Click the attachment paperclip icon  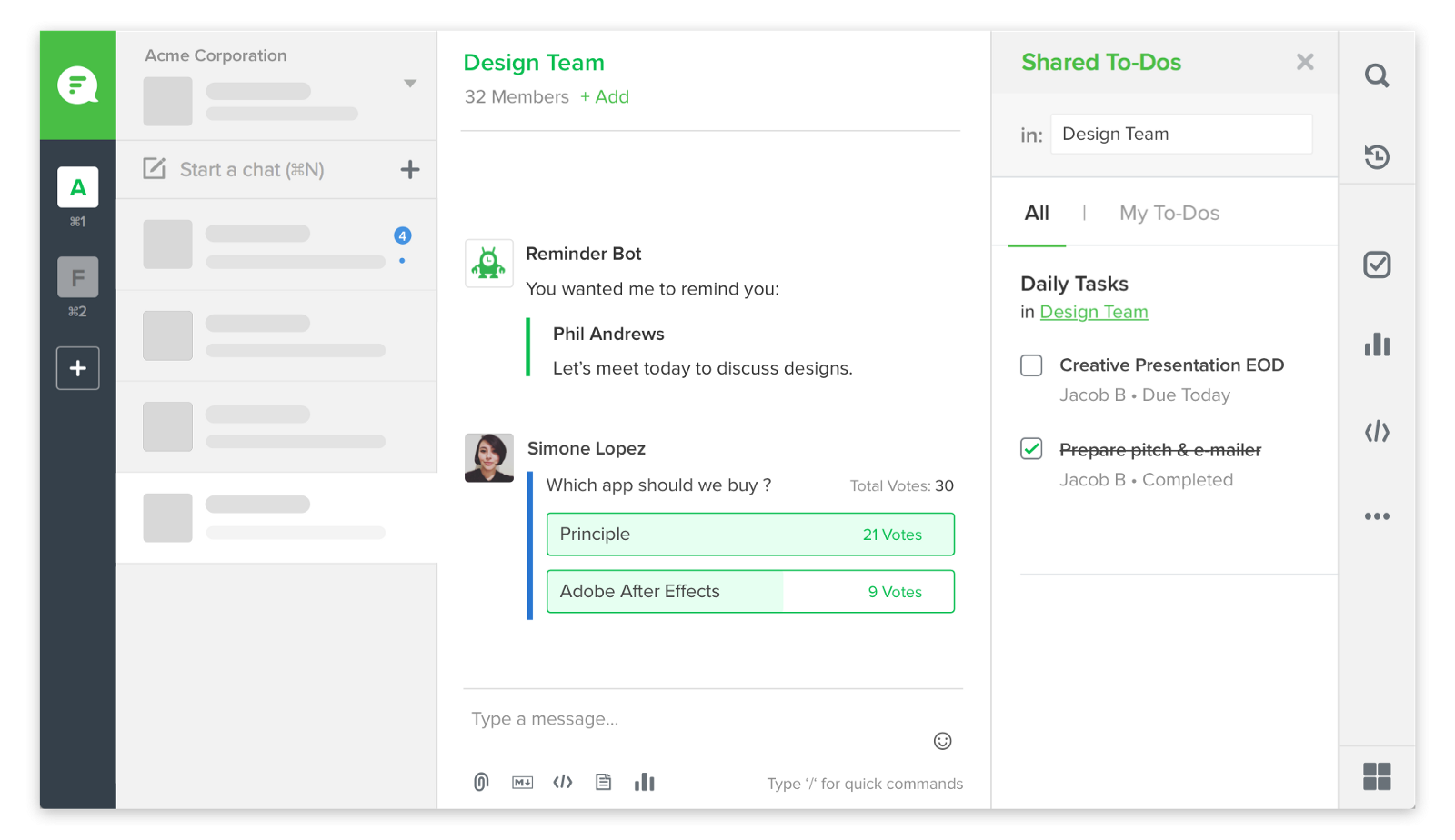coord(481,782)
